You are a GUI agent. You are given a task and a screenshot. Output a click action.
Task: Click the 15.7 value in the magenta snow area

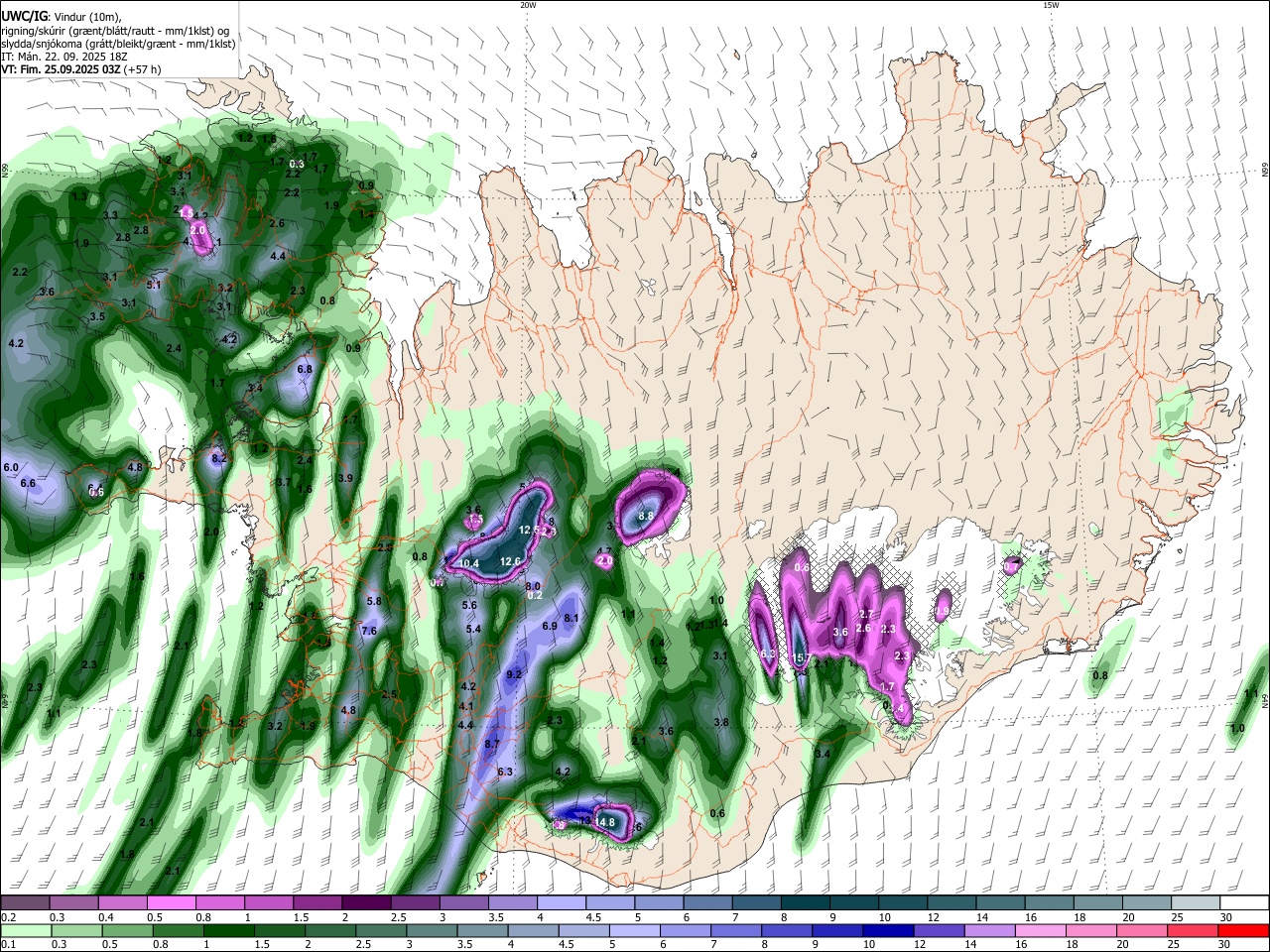[x=804, y=658]
